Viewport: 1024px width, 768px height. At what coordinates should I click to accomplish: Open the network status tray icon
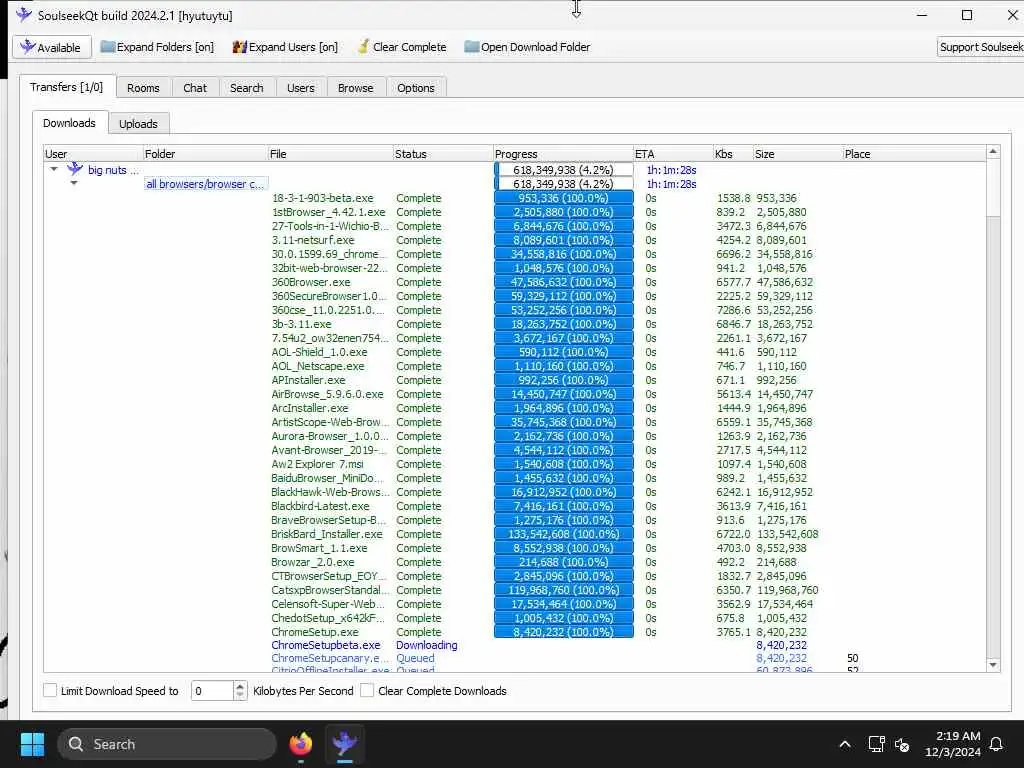click(876, 744)
